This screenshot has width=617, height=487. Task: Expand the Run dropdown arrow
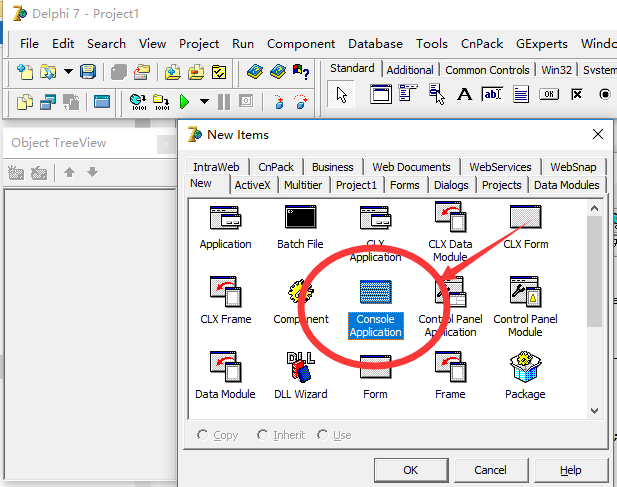coord(204,102)
